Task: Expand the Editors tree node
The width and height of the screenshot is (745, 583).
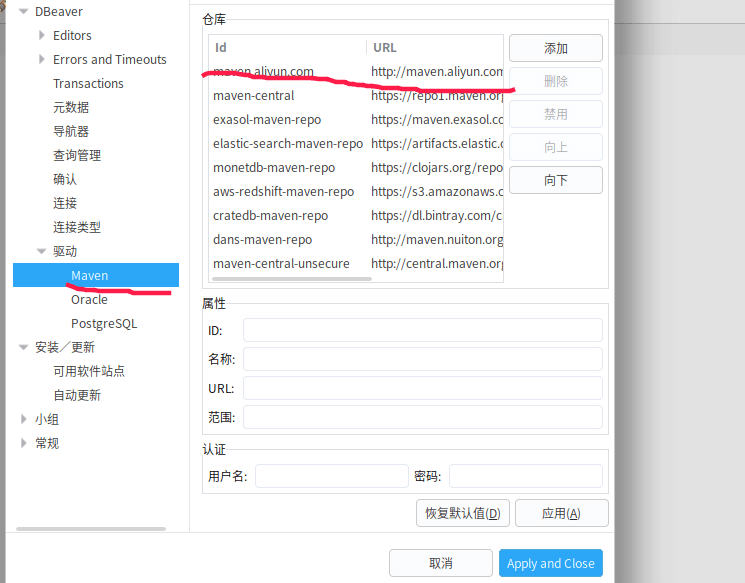Action: coord(42,36)
